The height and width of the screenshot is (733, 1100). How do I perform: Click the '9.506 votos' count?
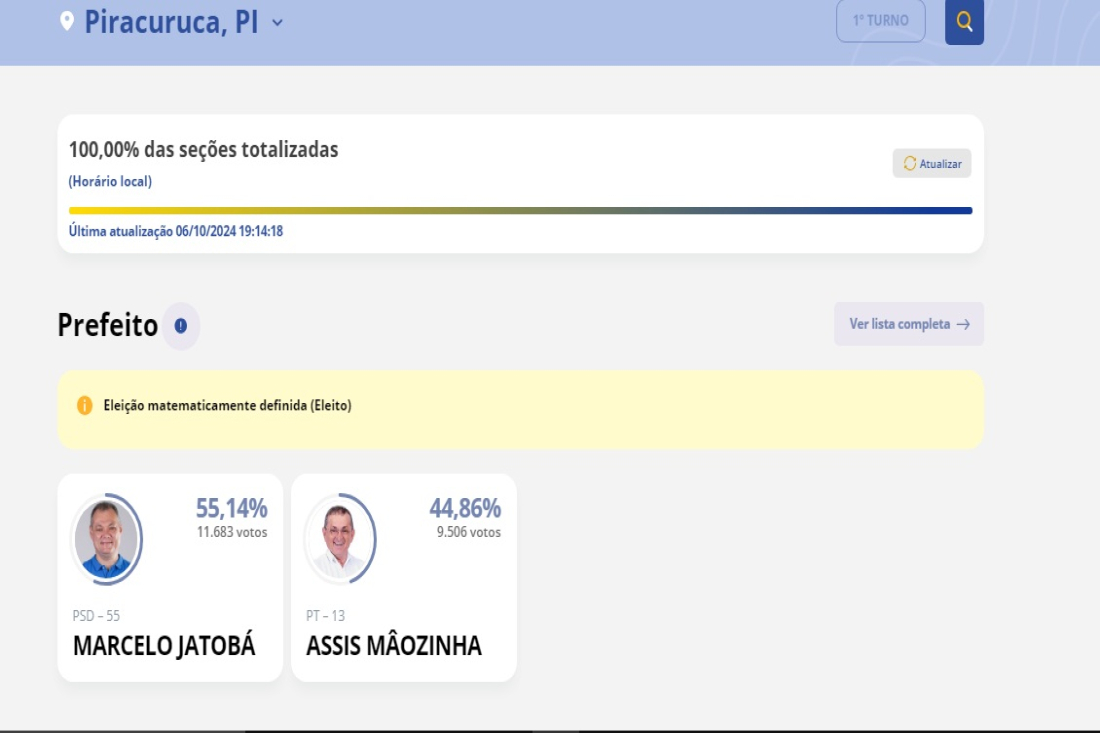click(x=469, y=532)
